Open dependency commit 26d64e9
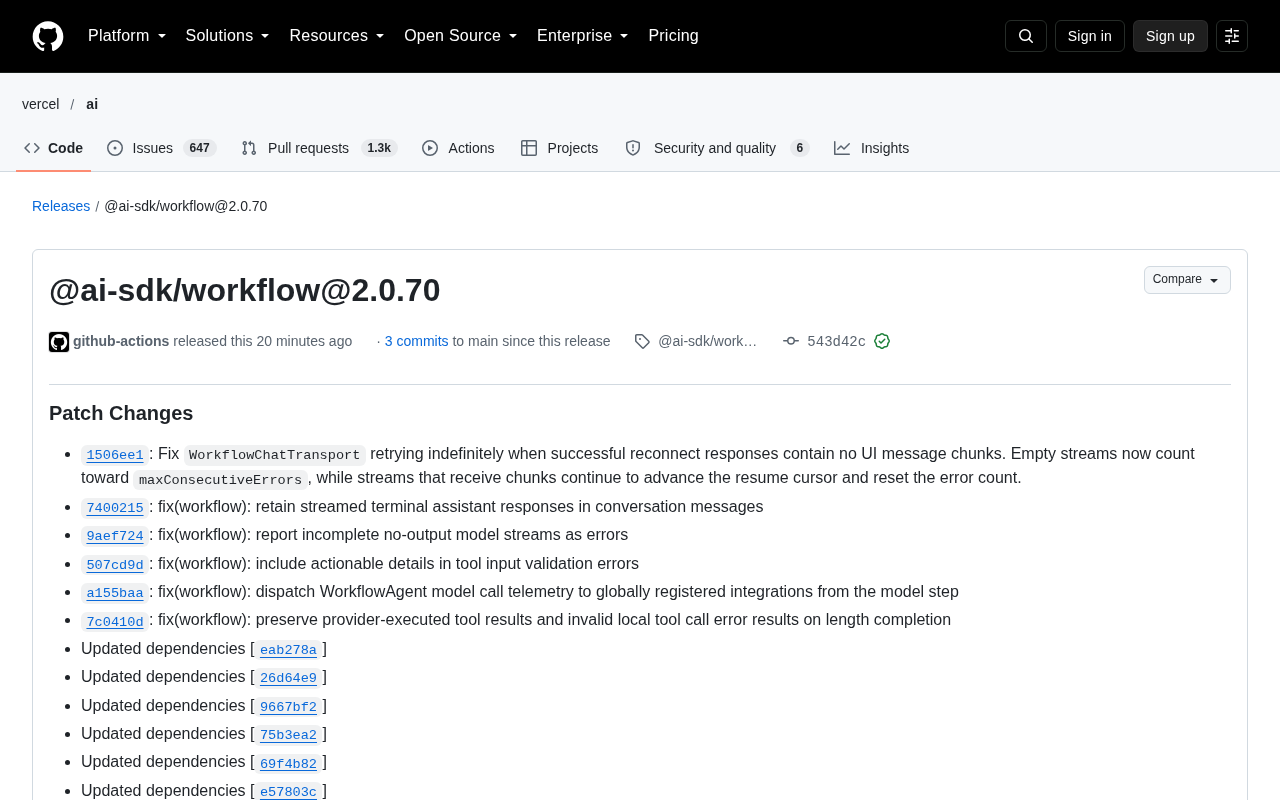Viewport: 1280px width, 800px height. point(288,678)
